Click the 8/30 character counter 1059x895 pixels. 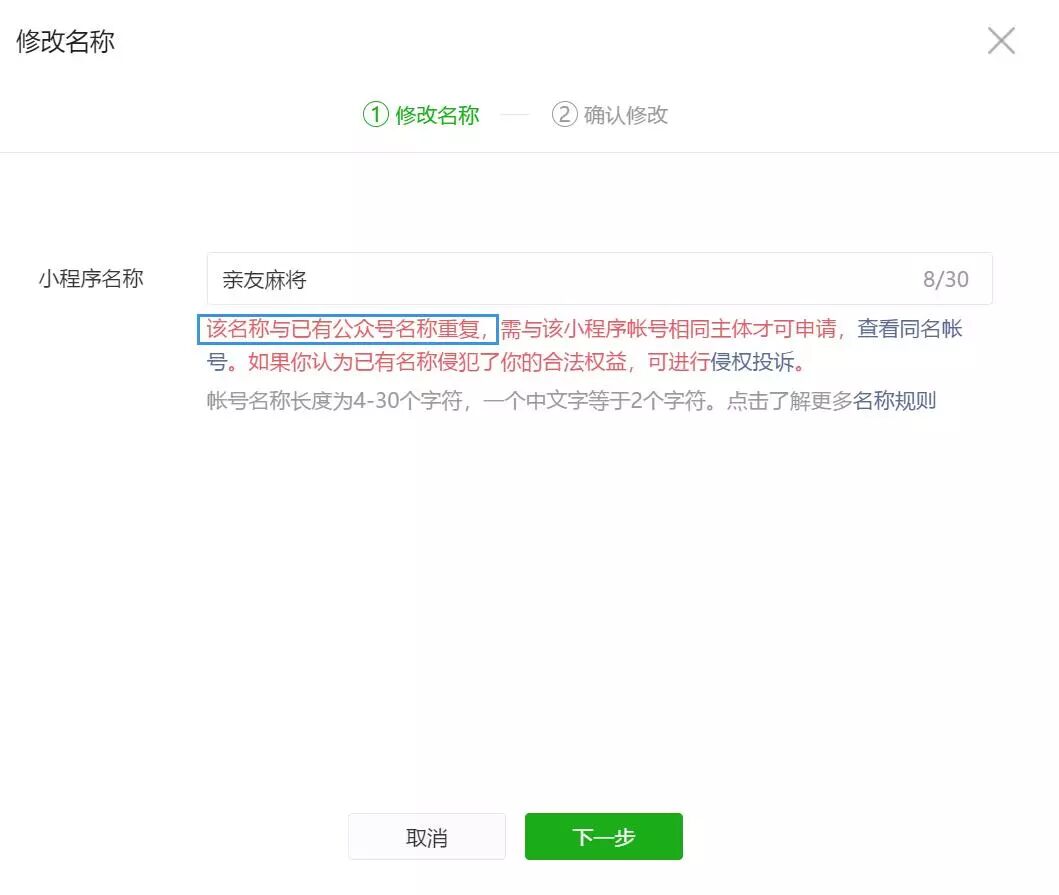[946, 279]
